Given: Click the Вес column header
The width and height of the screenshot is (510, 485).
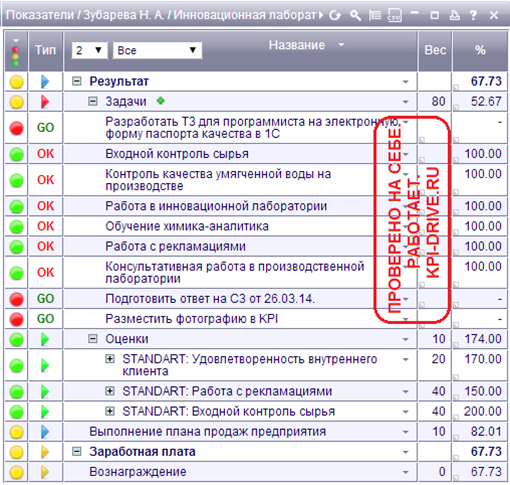Looking at the screenshot, I should [435, 50].
